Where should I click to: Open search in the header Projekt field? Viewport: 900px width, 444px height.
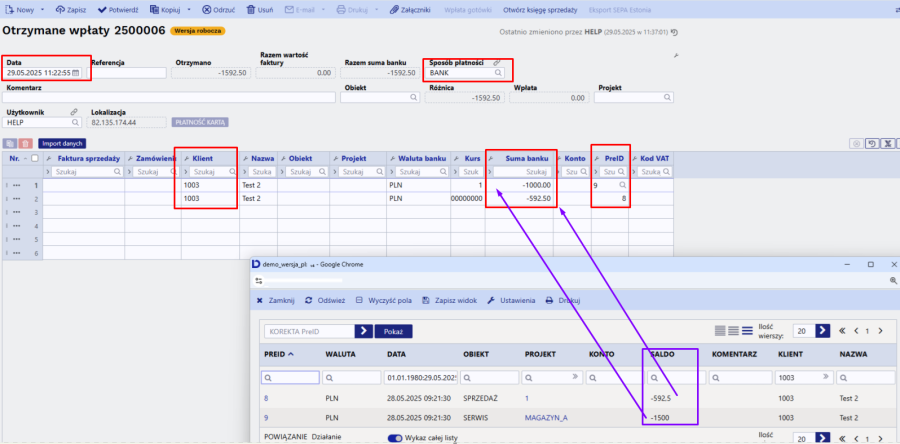click(x=667, y=98)
